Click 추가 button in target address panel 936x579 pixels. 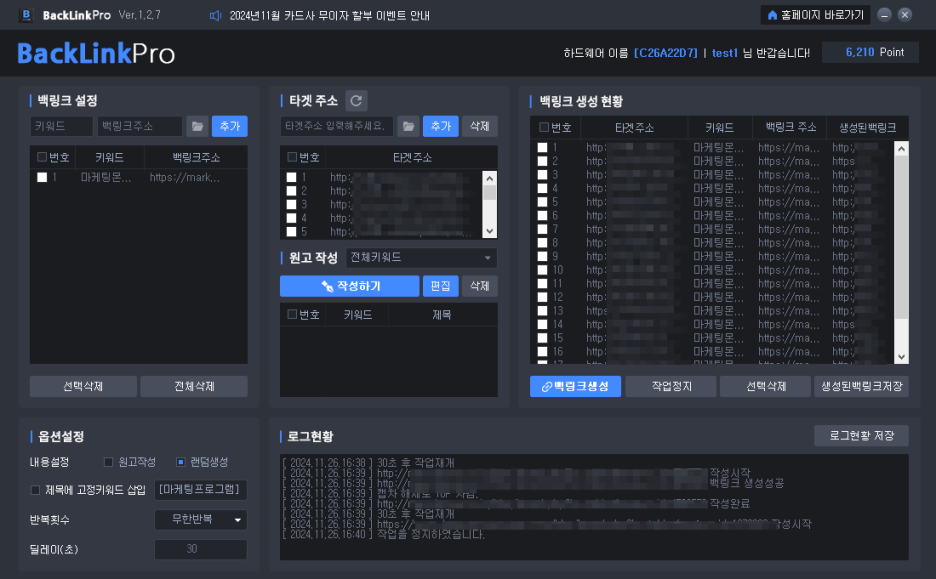441,126
